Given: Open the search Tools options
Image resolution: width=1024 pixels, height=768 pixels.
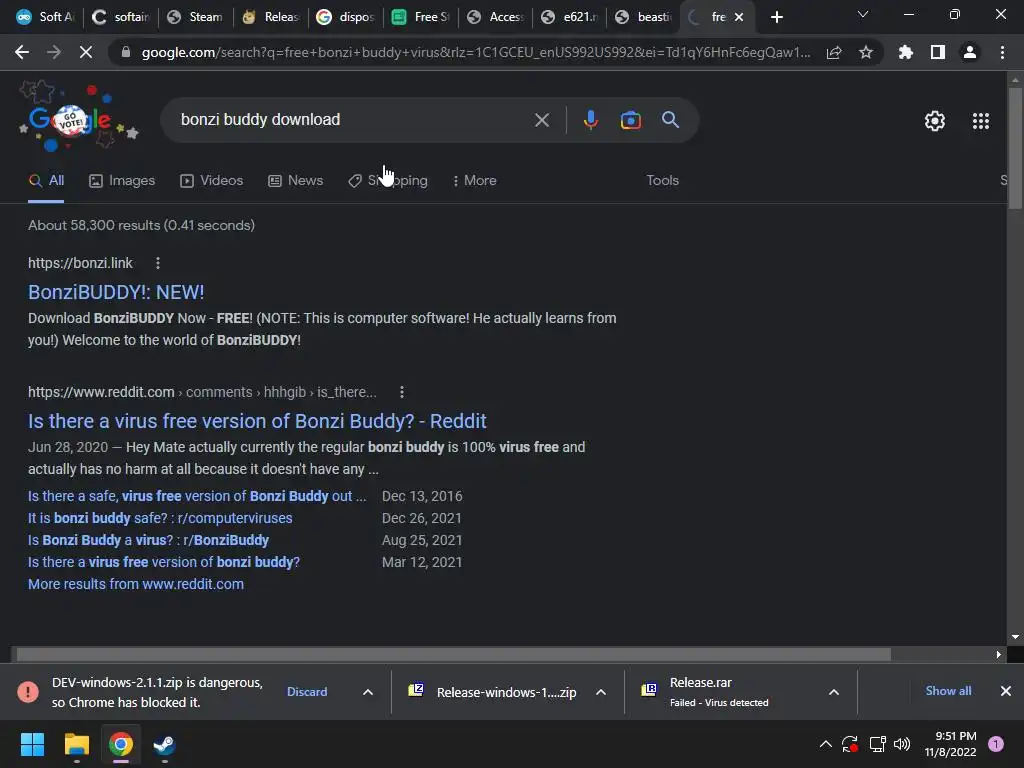Looking at the screenshot, I should click(x=662, y=180).
